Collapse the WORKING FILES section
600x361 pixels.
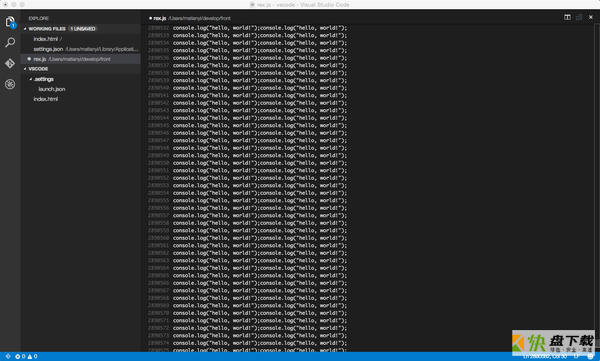pos(25,29)
